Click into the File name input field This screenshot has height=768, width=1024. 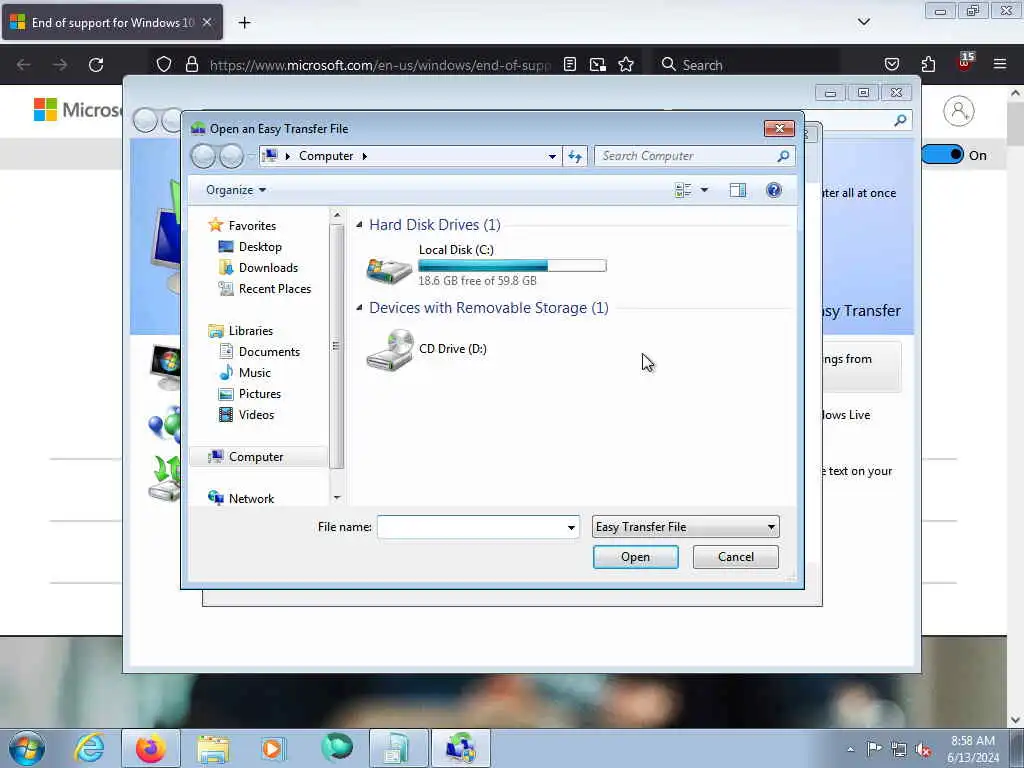pos(472,527)
